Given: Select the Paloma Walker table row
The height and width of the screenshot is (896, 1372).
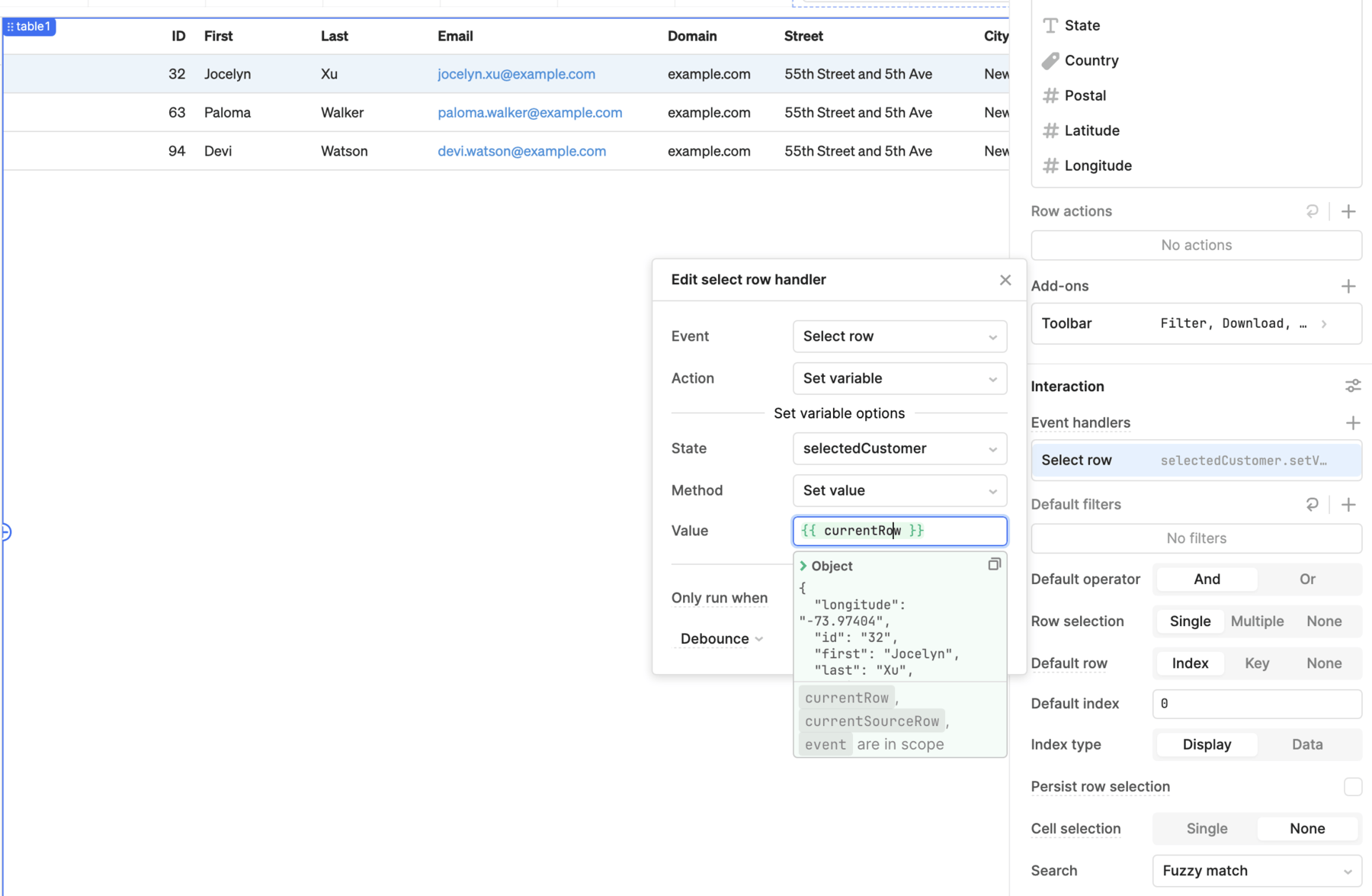Looking at the screenshot, I should (x=505, y=113).
